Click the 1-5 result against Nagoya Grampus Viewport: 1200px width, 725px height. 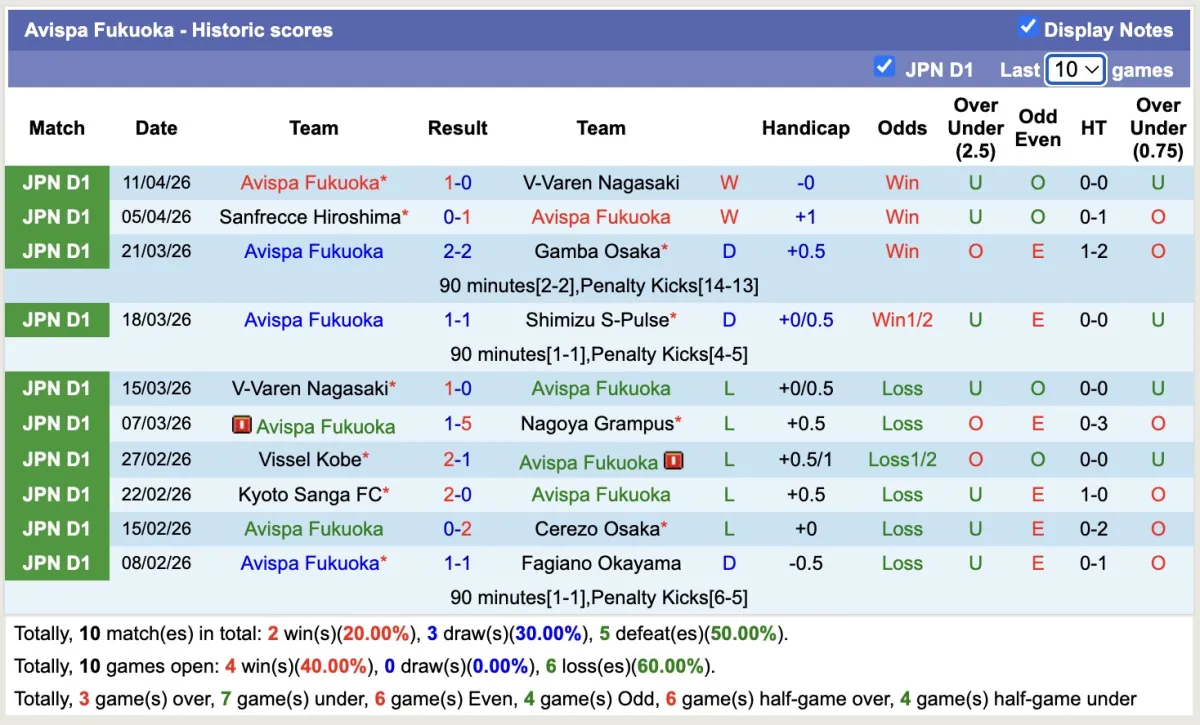[x=457, y=424]
